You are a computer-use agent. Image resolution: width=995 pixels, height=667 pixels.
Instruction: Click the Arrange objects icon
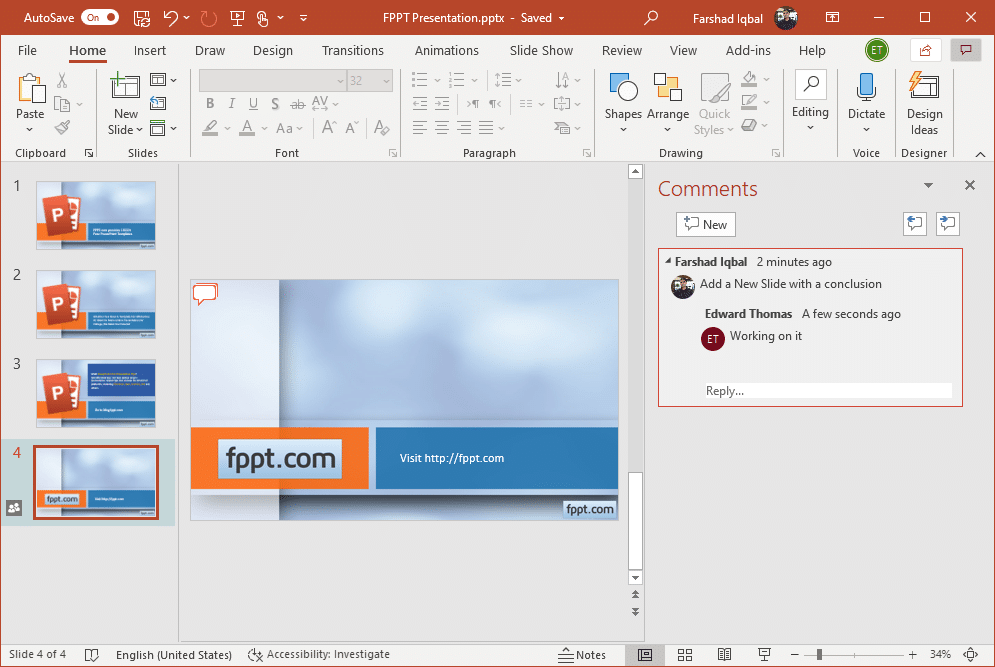[x=667, y=98]
